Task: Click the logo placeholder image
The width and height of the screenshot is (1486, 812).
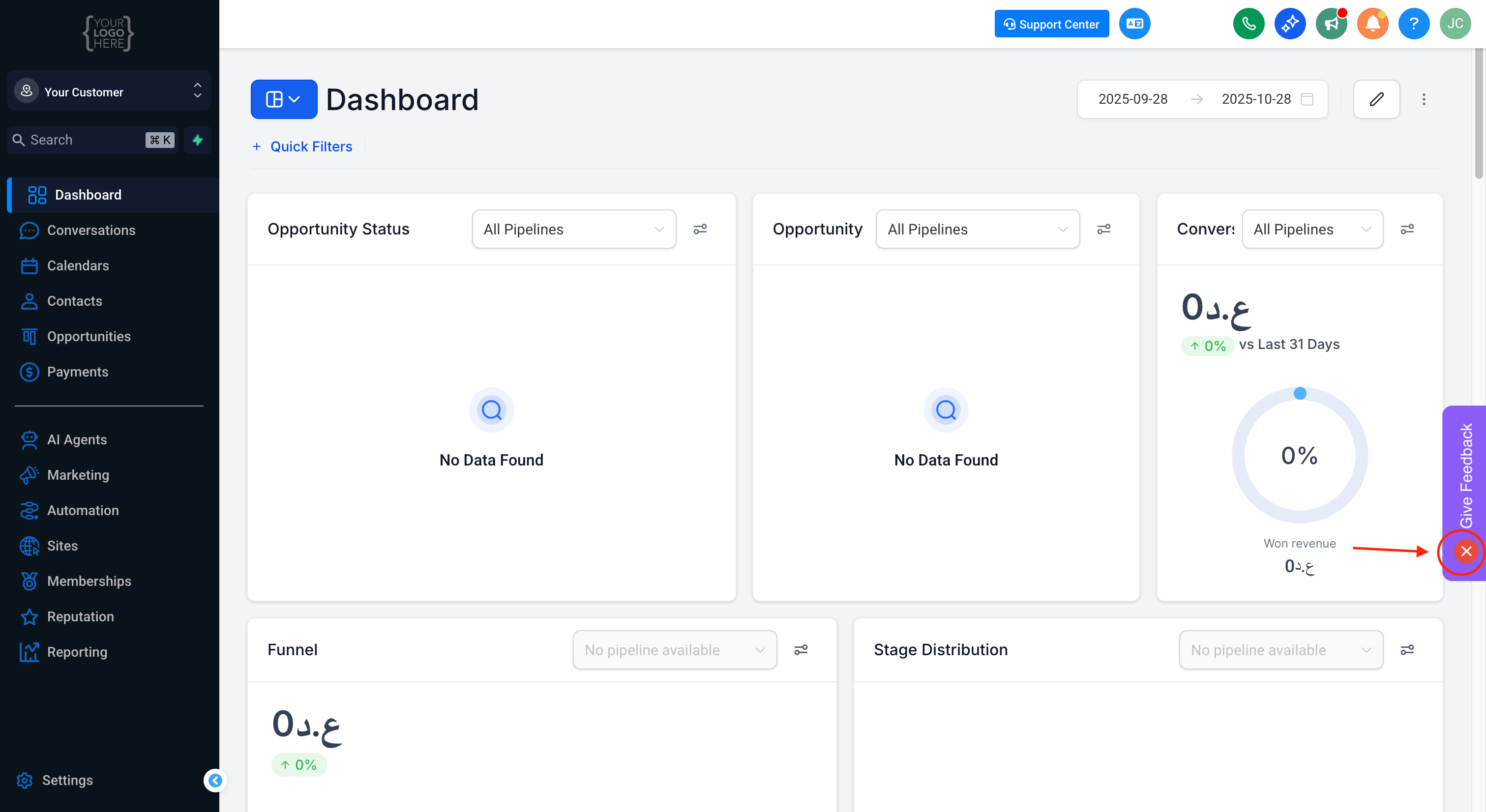Action: 109,33
